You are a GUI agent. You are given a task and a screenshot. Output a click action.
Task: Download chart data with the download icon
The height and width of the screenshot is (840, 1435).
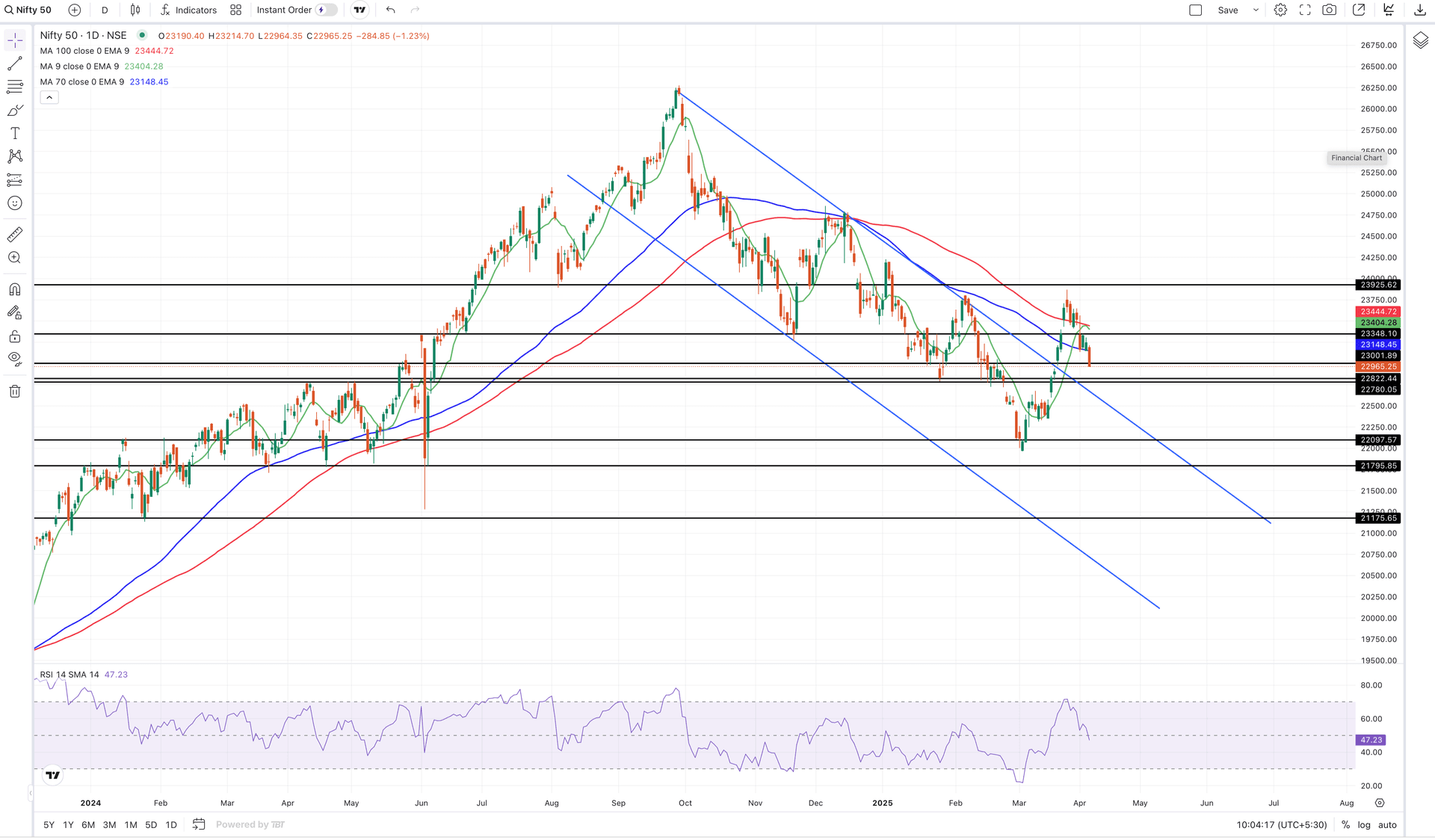(x=1420, y=10)
